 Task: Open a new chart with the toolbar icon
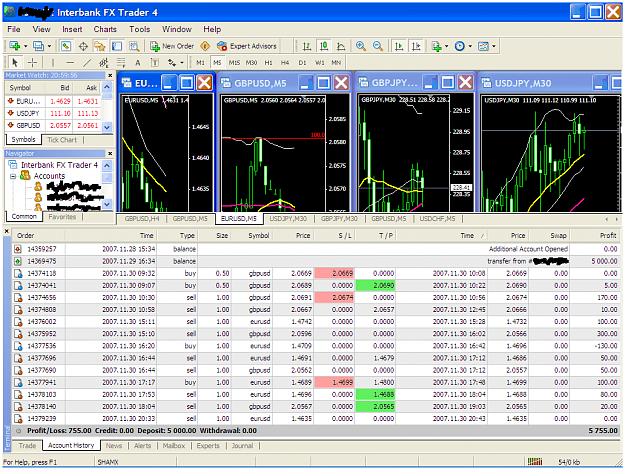click(x=15, y=46)
